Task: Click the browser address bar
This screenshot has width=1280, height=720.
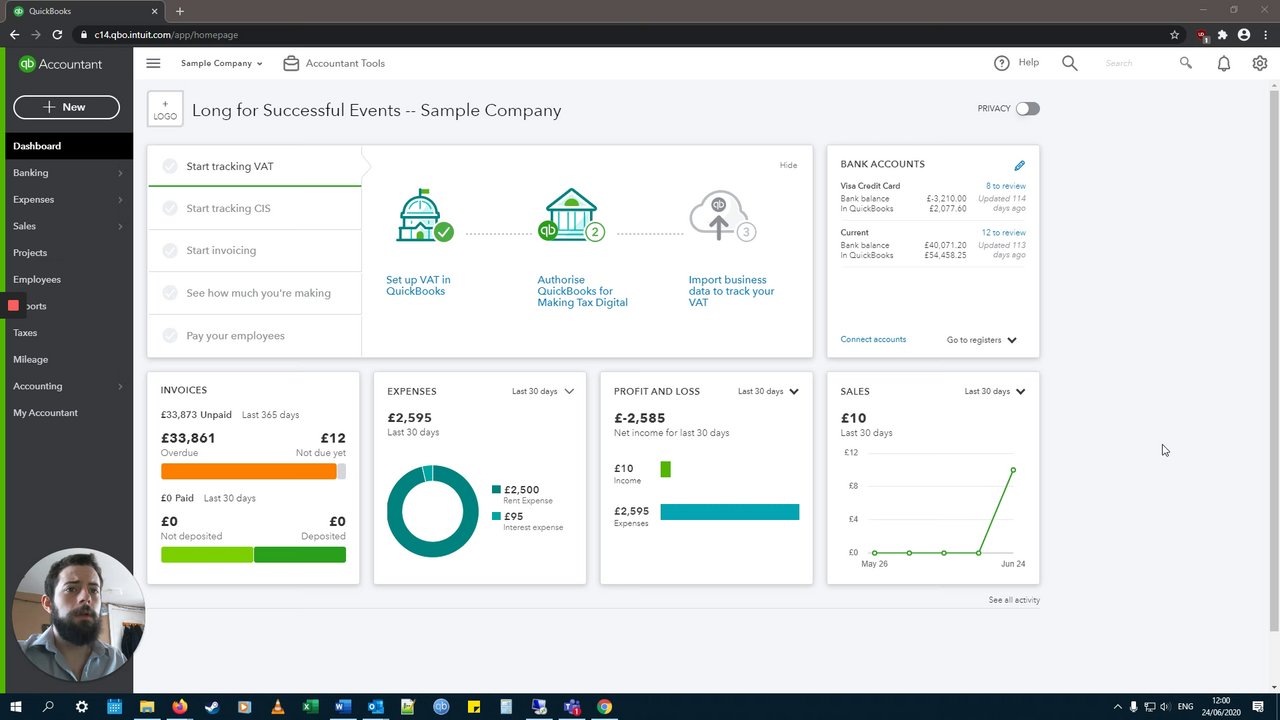Action: click(620, 35)
